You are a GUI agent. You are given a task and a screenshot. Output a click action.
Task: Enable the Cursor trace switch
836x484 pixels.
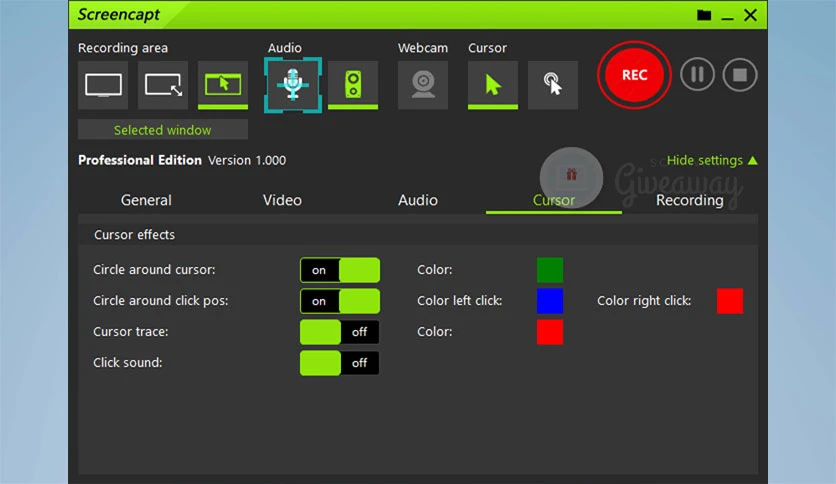coord(340,332)
